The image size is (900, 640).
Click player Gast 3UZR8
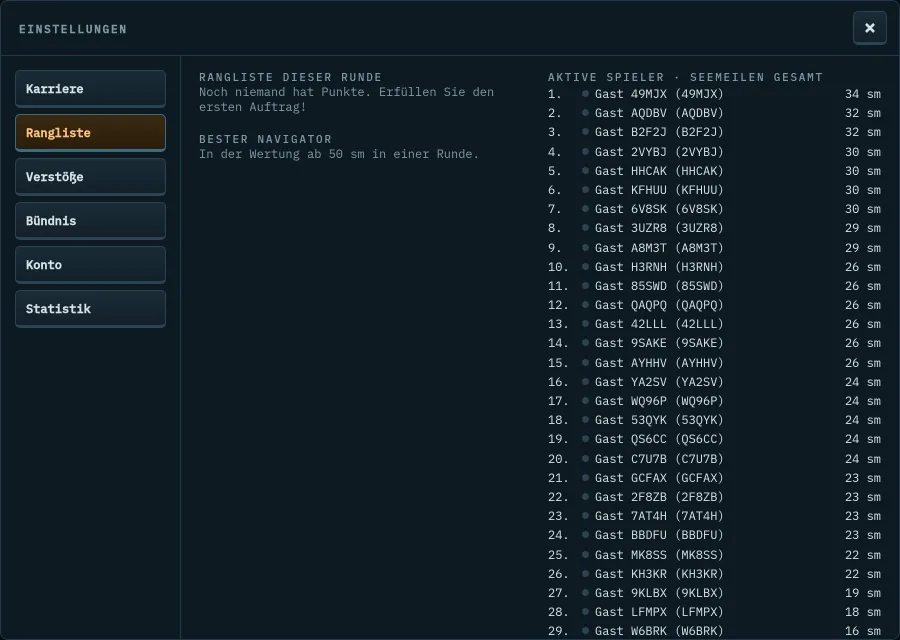click(714, 228)
